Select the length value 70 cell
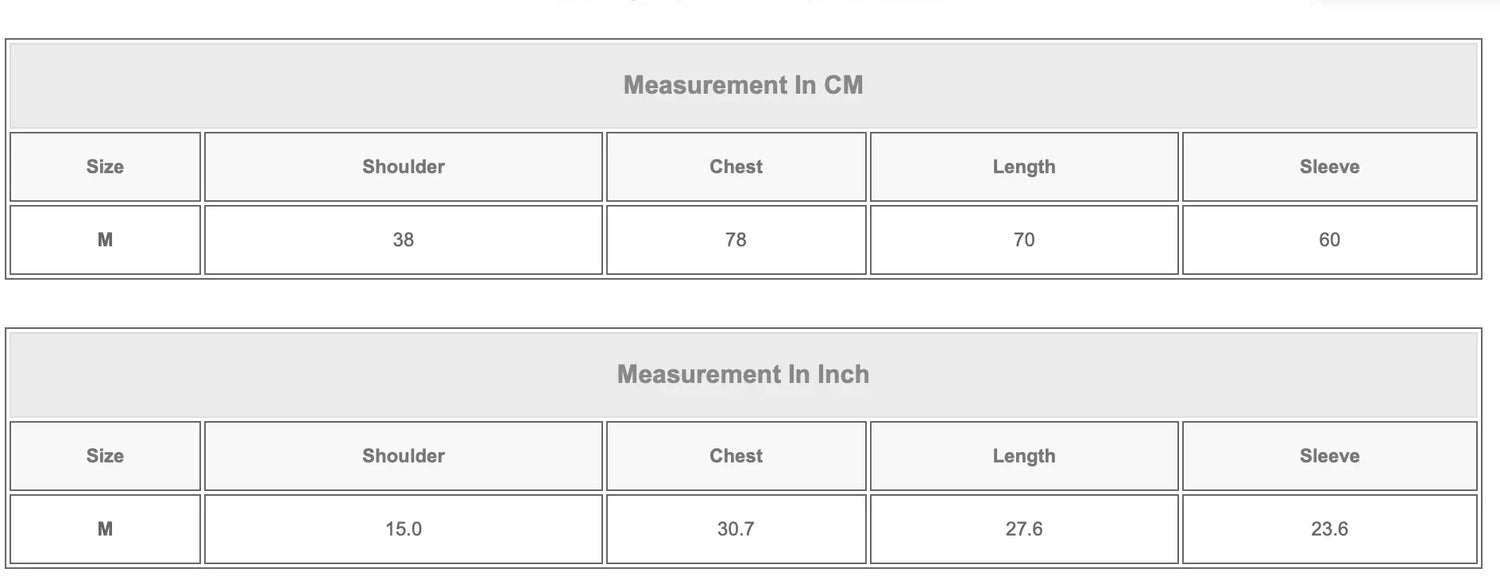The width and height of the screenshot is (1500, 580). [x=1024, y=240]
